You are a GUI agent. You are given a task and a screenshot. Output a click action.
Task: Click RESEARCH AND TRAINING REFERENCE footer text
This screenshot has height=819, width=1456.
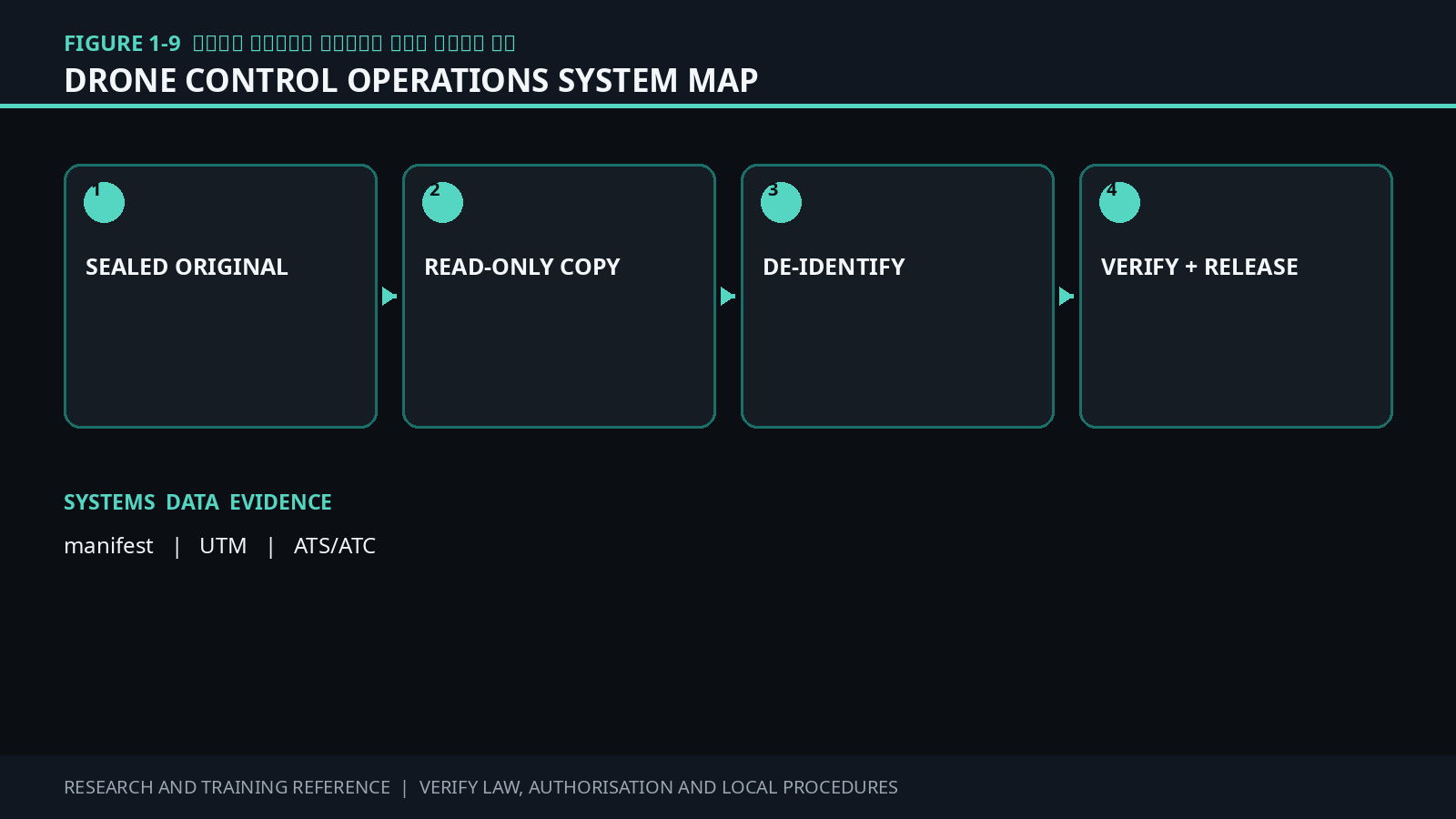pos(227,787)
